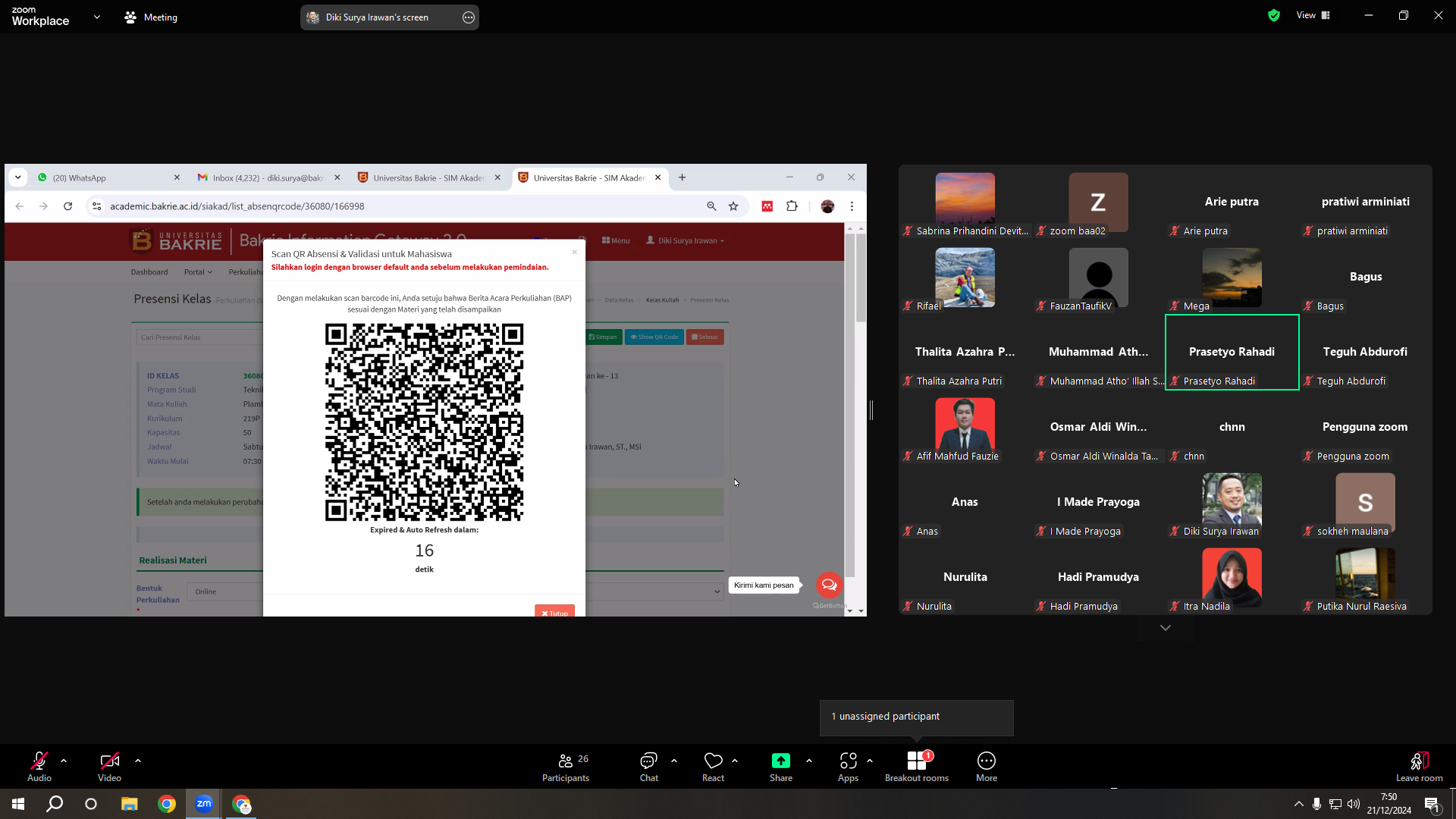Open Zoom app from taskbar
Image resolution: width=1456 pixels, height=819 pixels.
click(x=204, y=804)
